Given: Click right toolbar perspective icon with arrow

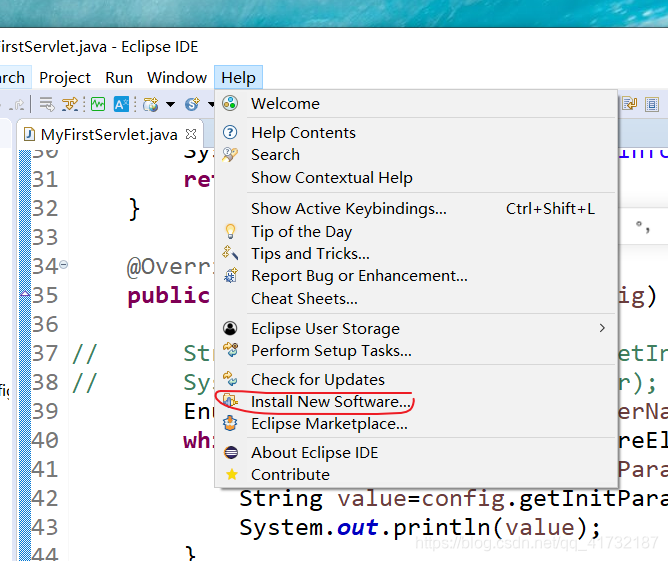Looking at the screenshot, I should 629,104.
